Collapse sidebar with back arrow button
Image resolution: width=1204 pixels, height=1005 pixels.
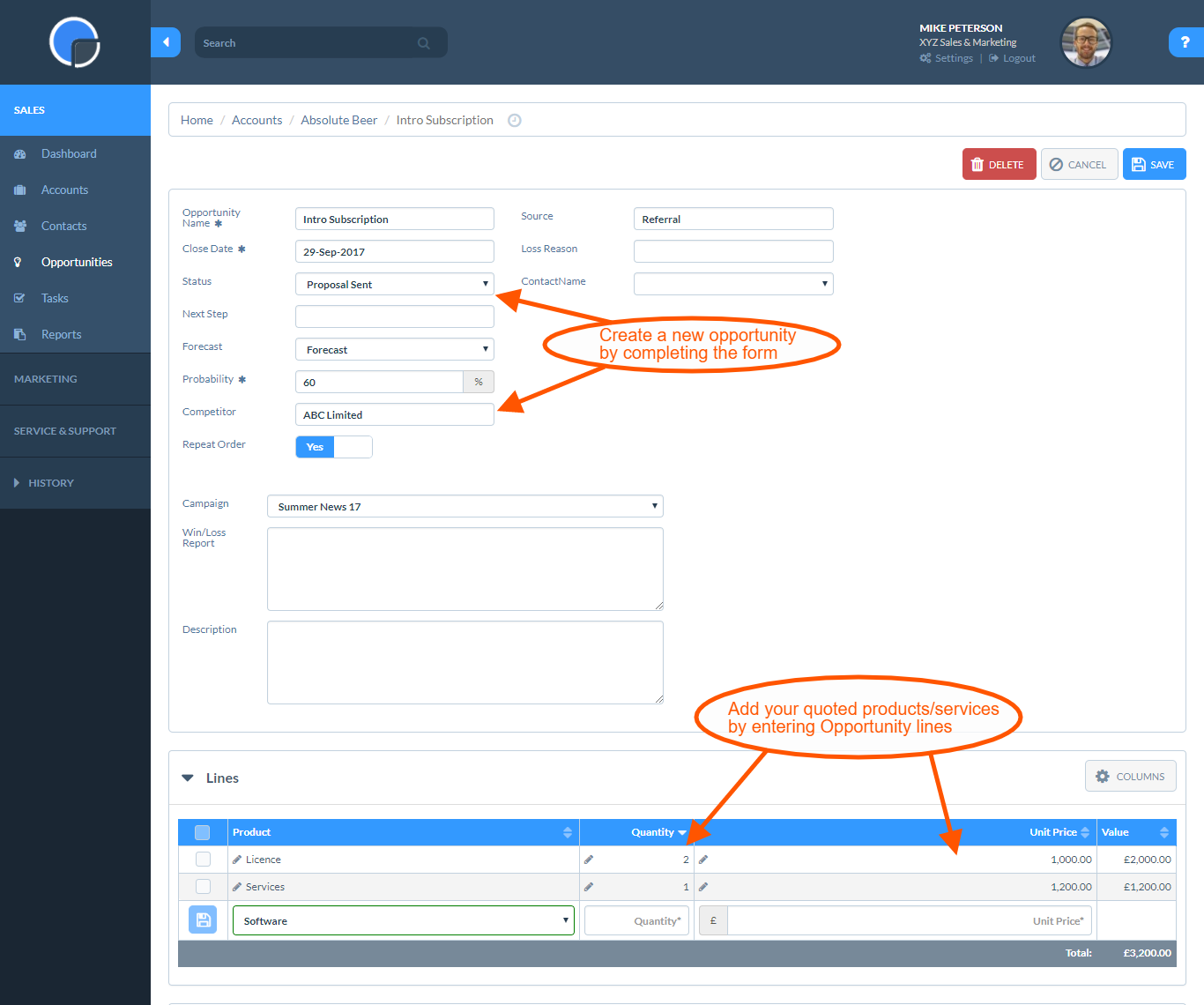point(166,42)
